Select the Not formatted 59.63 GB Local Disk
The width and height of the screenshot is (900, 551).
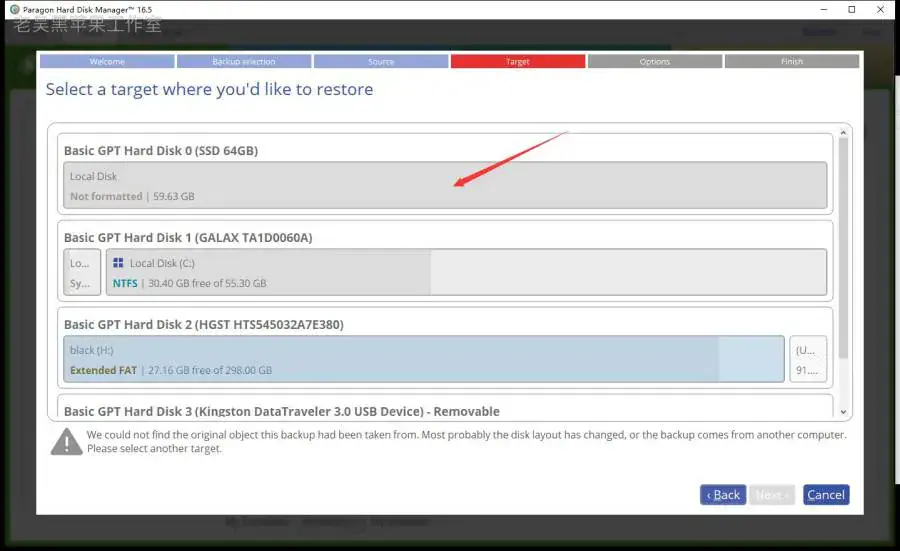point(445,185)
